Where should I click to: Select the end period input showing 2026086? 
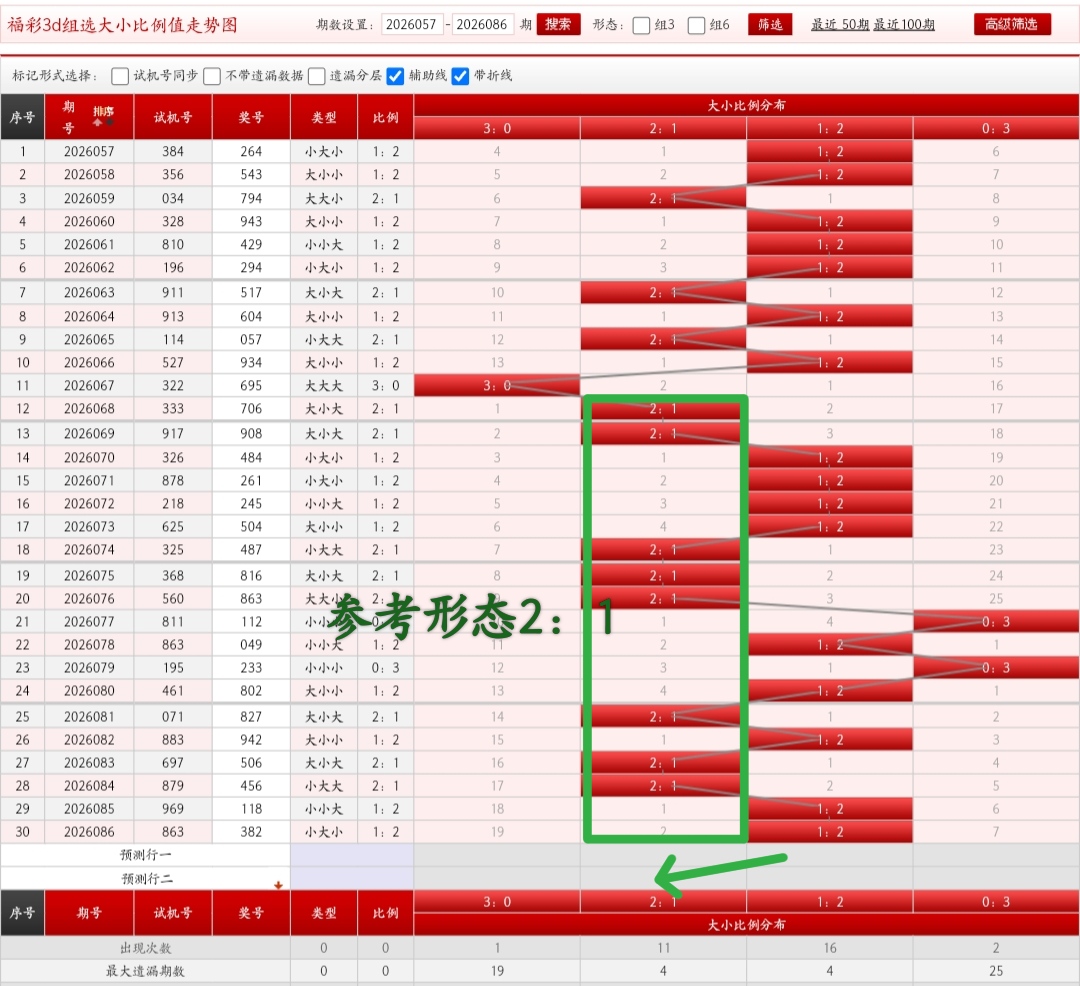pyautogui.click(x=483, y=25)
